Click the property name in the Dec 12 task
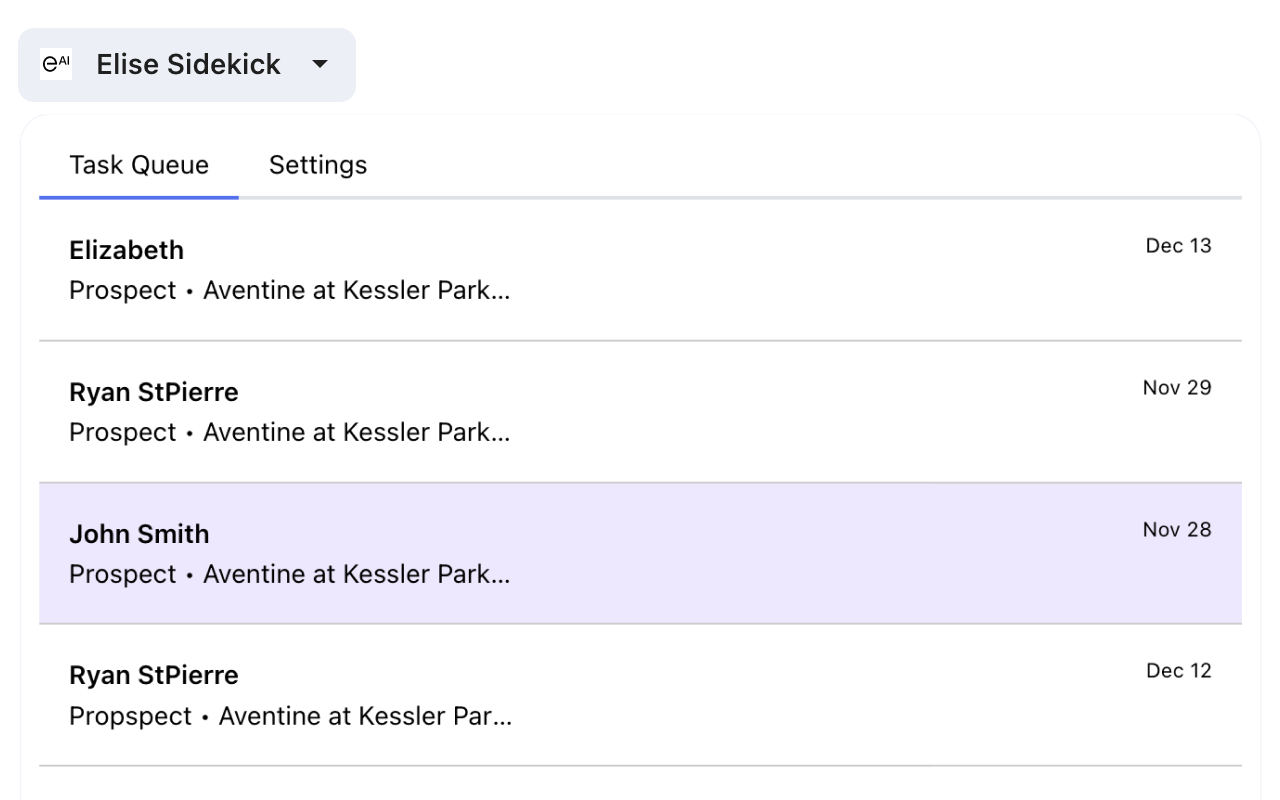The width and height of the screenshot is (1280, 800). click(365, 717)
